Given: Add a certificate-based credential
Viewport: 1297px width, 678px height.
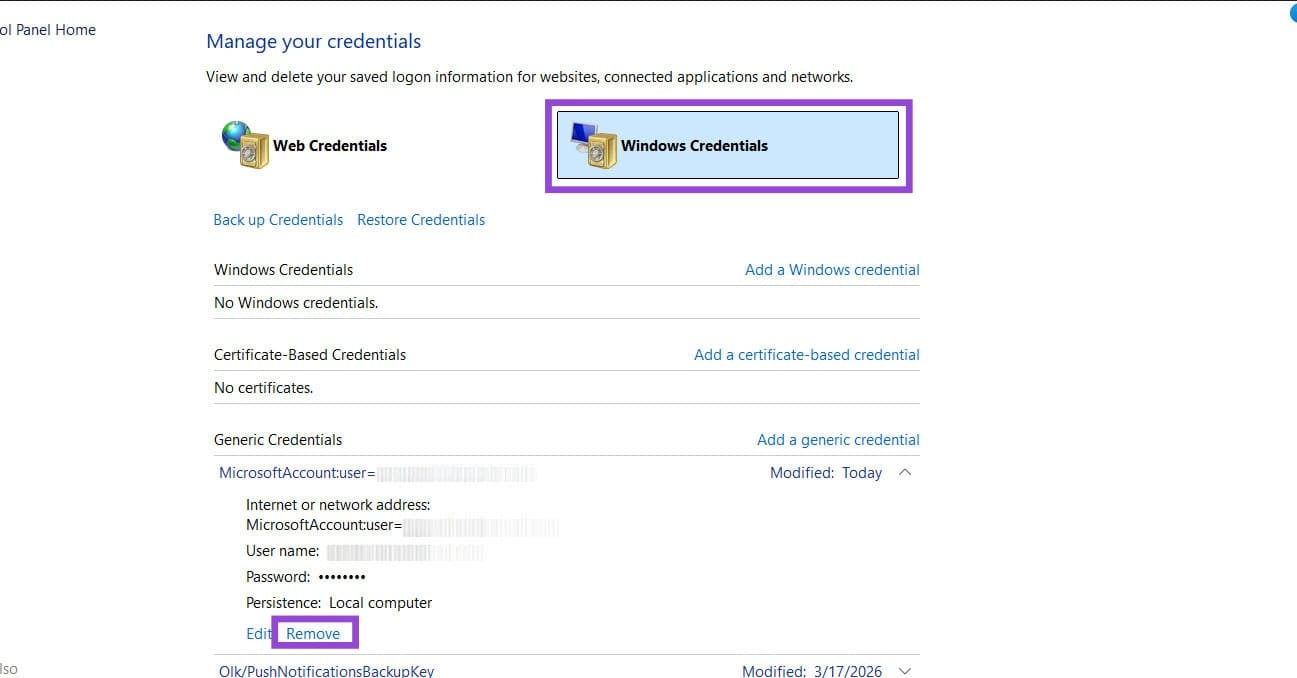Looking at the screenshot, I should click(806, 354).
